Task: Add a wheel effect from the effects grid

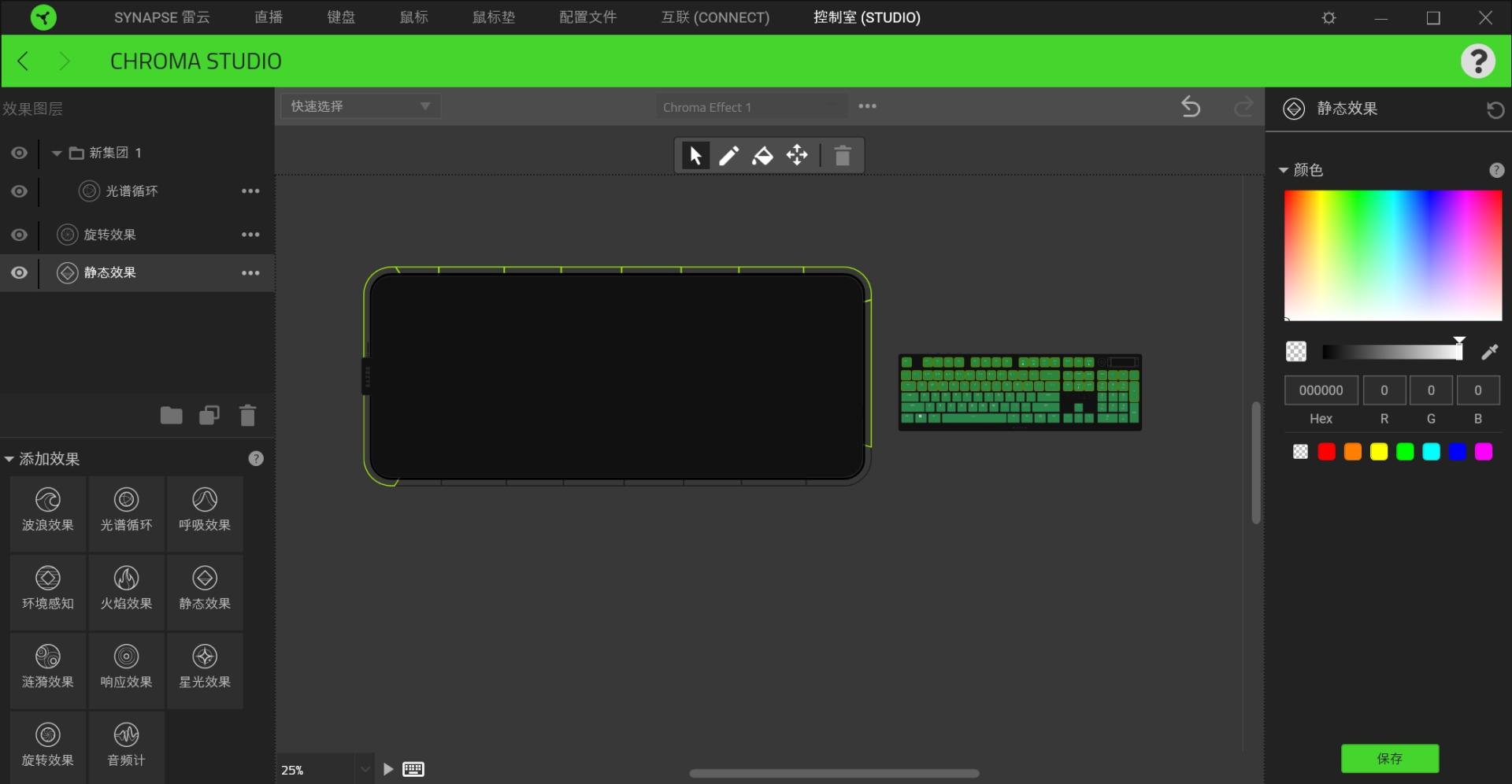Action: tap(48, 748)
